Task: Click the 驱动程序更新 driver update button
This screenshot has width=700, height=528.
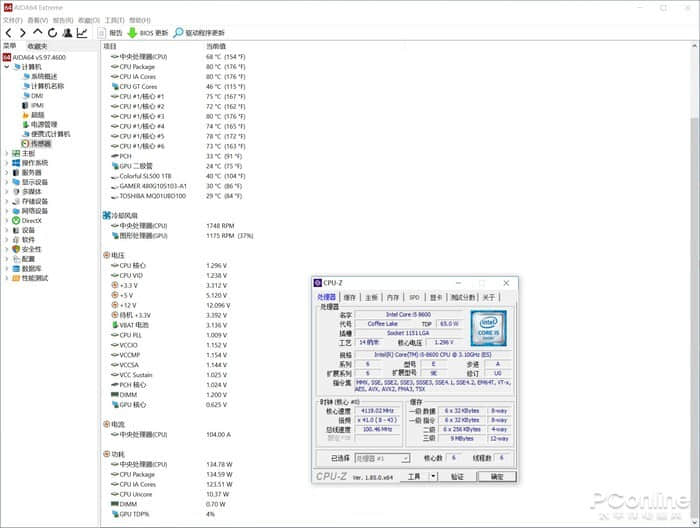Action: (x=199, y=33)
